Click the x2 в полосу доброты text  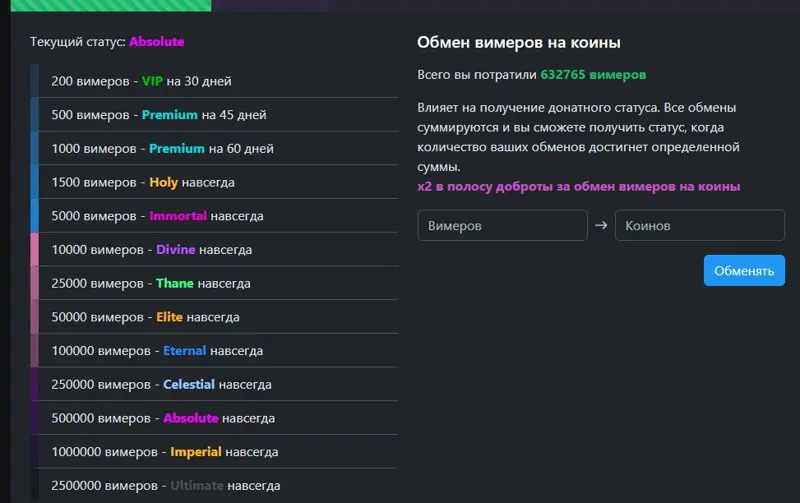(579, 186)
